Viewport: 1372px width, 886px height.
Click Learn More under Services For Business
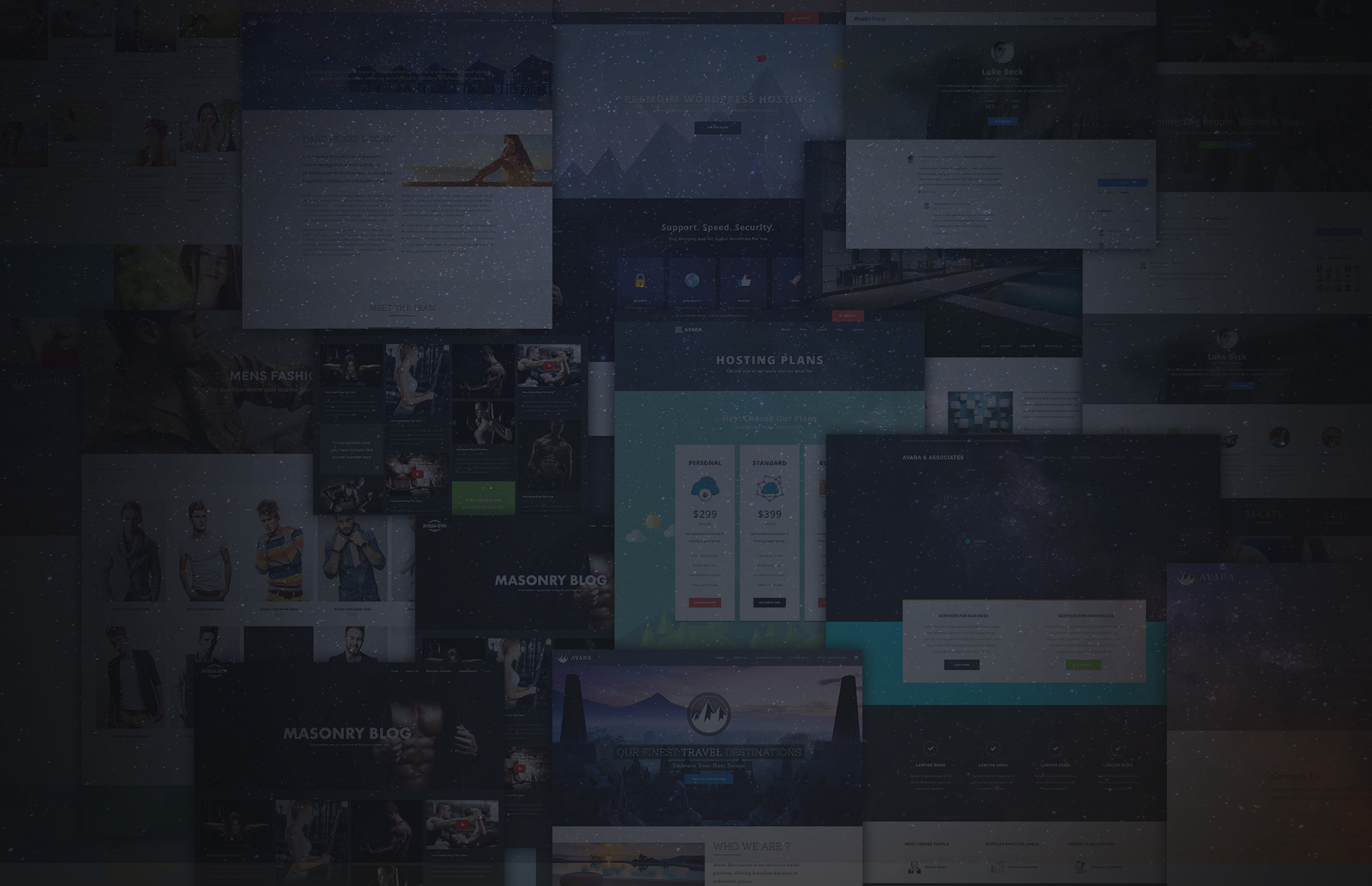pyautogui.click(x=961, y=664)
